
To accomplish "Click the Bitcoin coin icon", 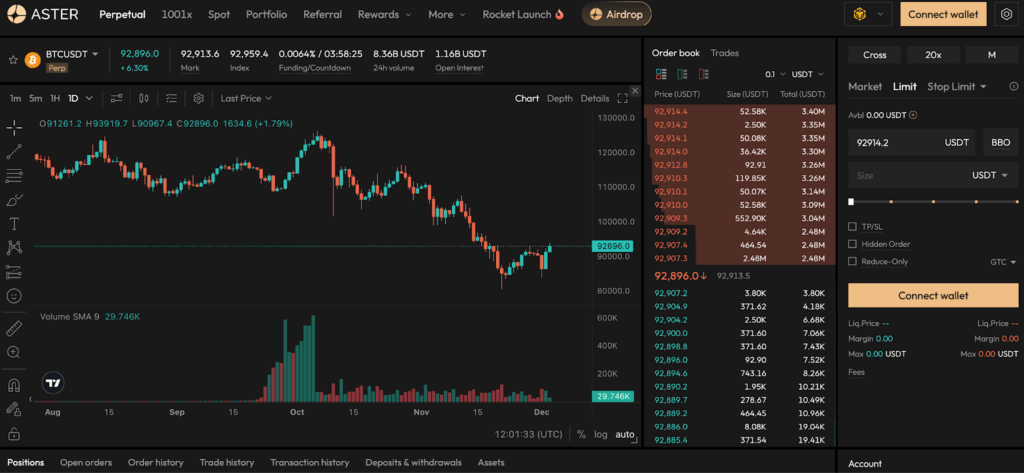I will click(33, 59).
